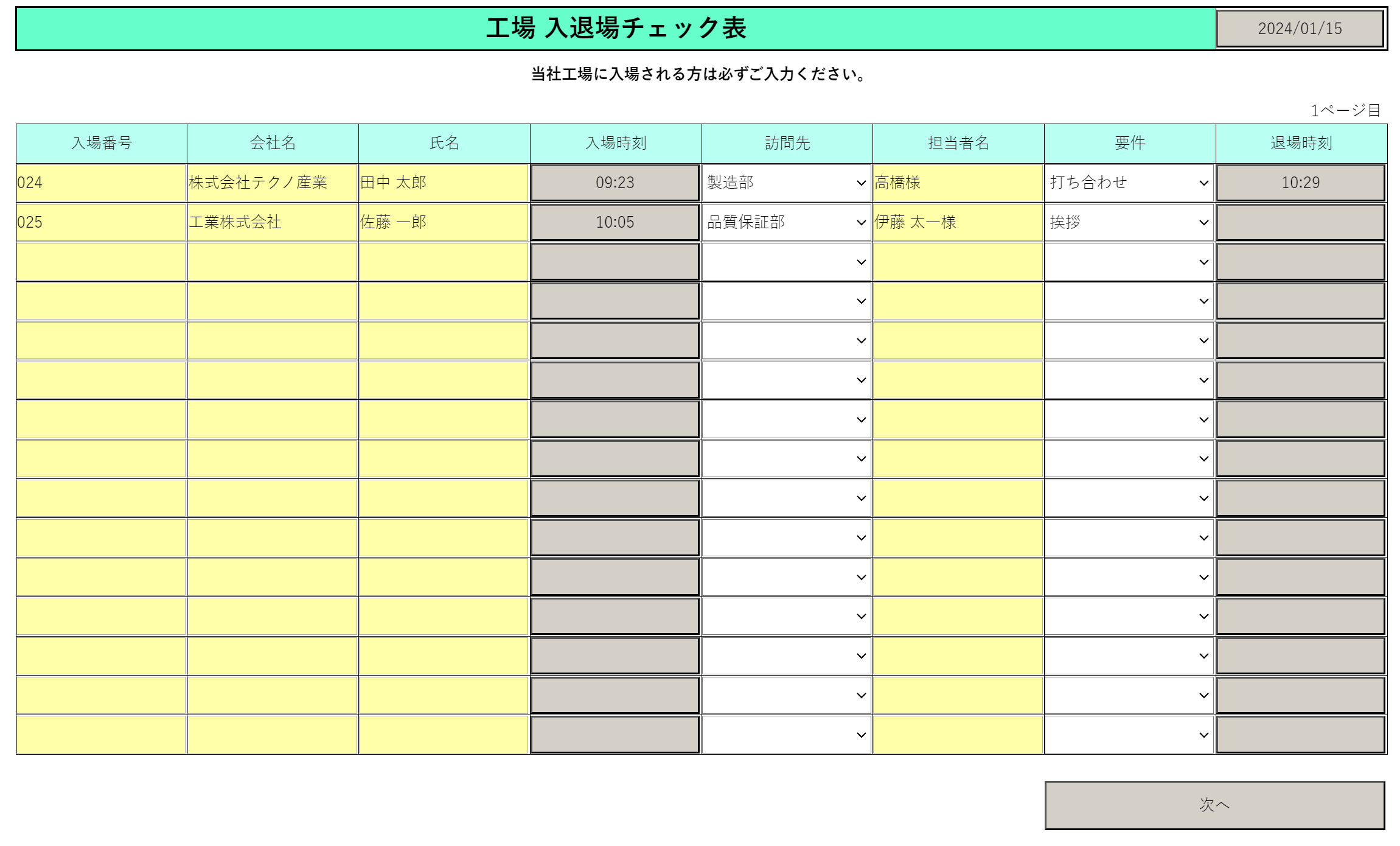Click the 10:29 exit time button
The width and height of the screenshot is (1400, 846).
click(x=1301, y=183)
